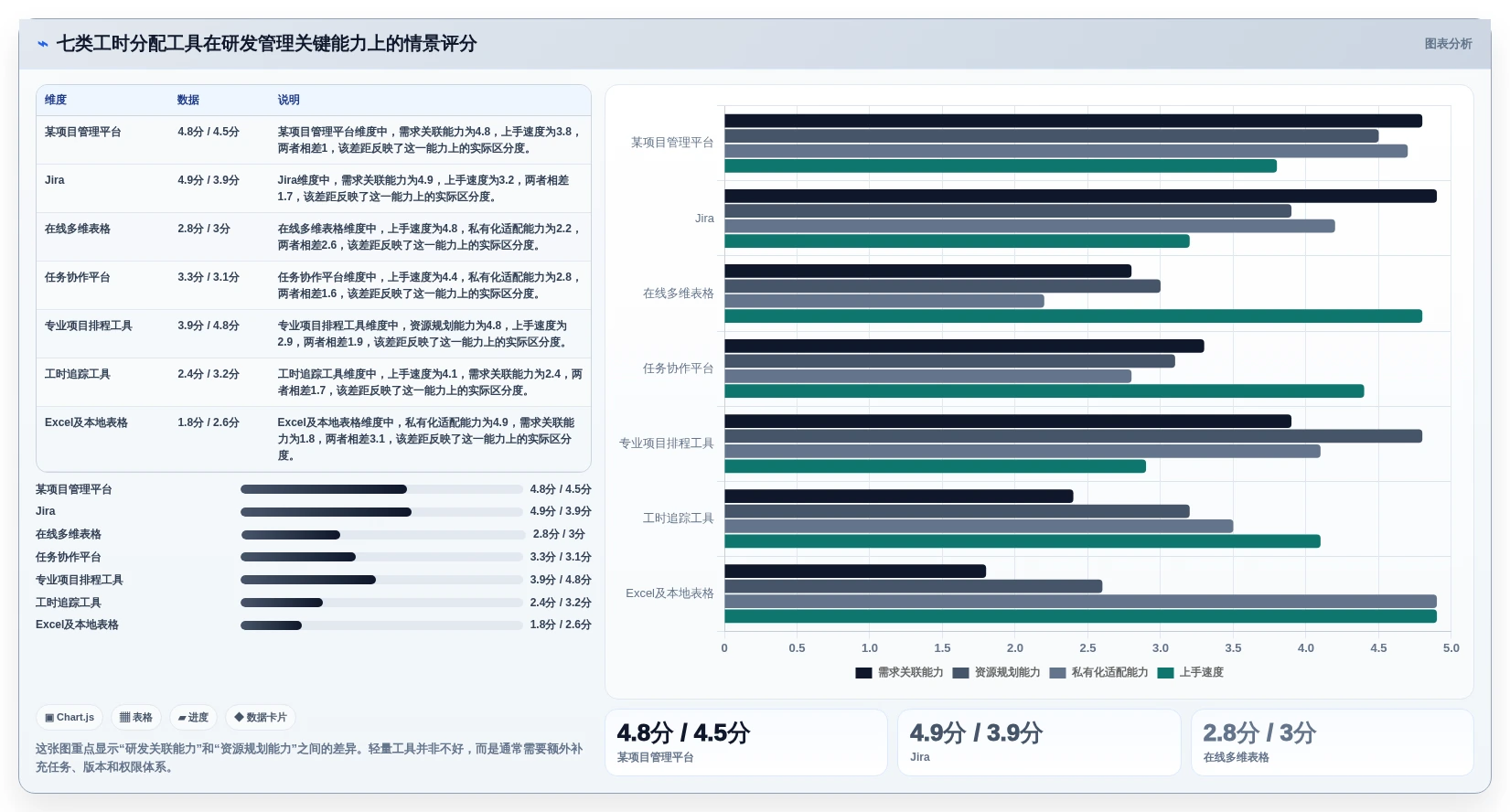Click the 任务协作平台 progress bar

pos(381,557)
